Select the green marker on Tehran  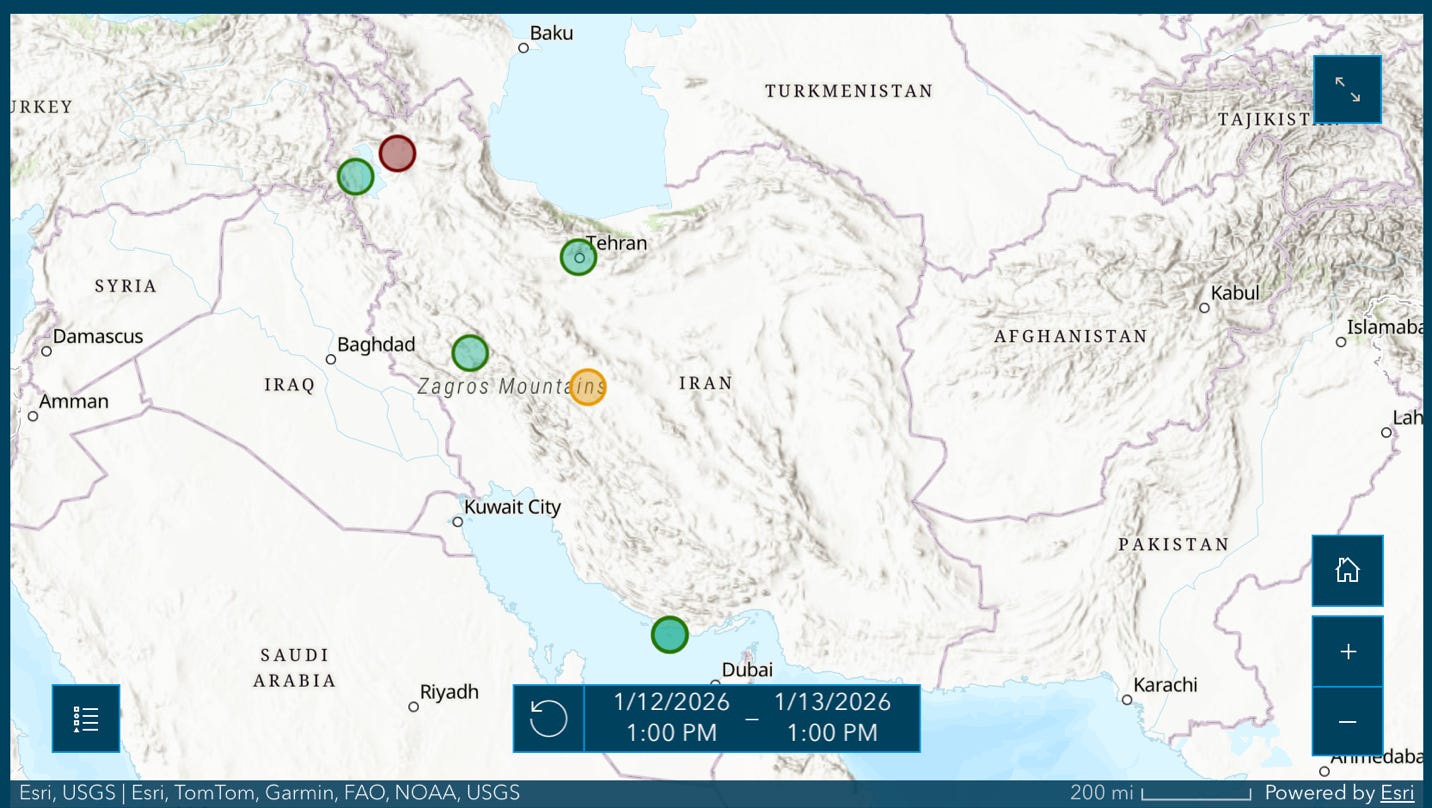pos(578,257)
